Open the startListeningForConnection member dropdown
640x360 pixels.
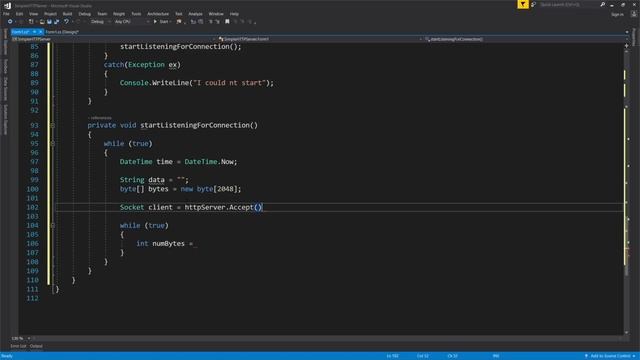(x=526, y=39)
